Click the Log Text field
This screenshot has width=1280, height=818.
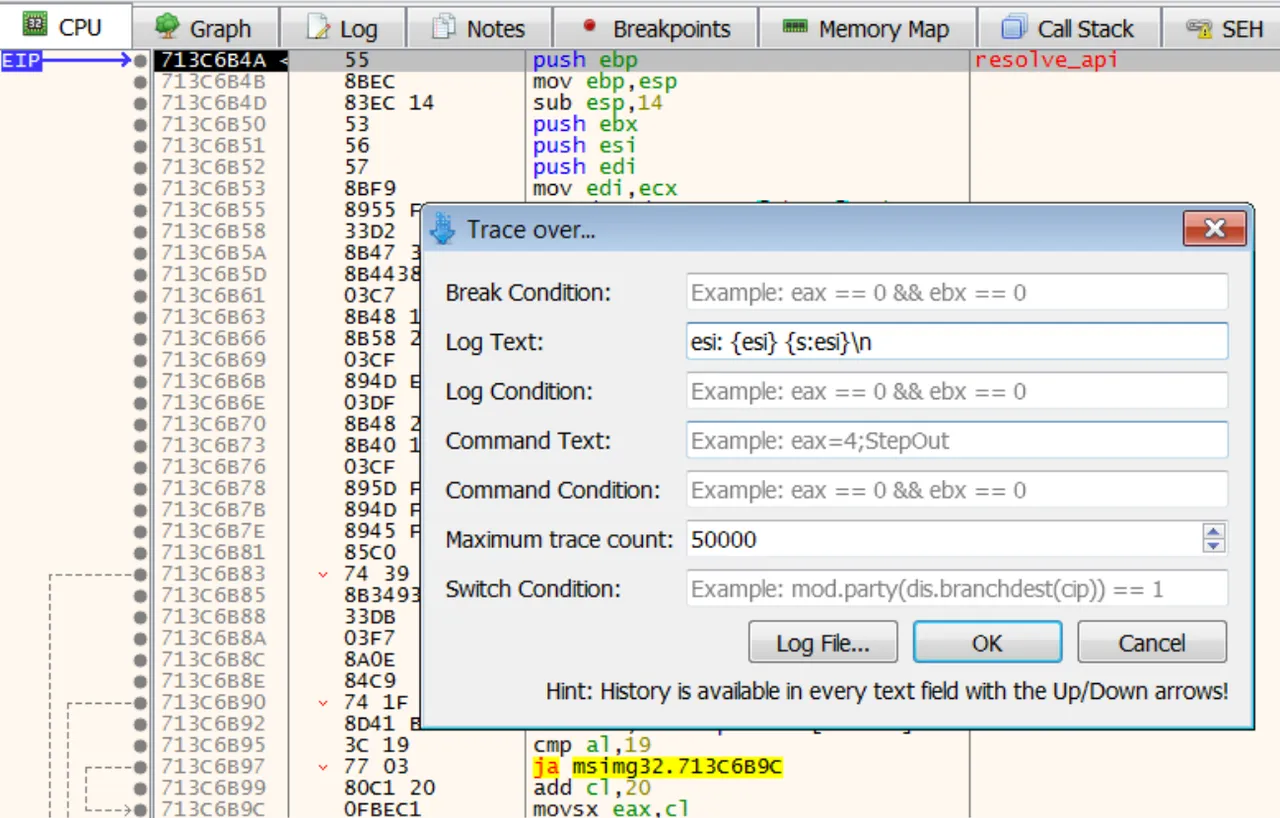pyautogui.click(x=957, y=342)
